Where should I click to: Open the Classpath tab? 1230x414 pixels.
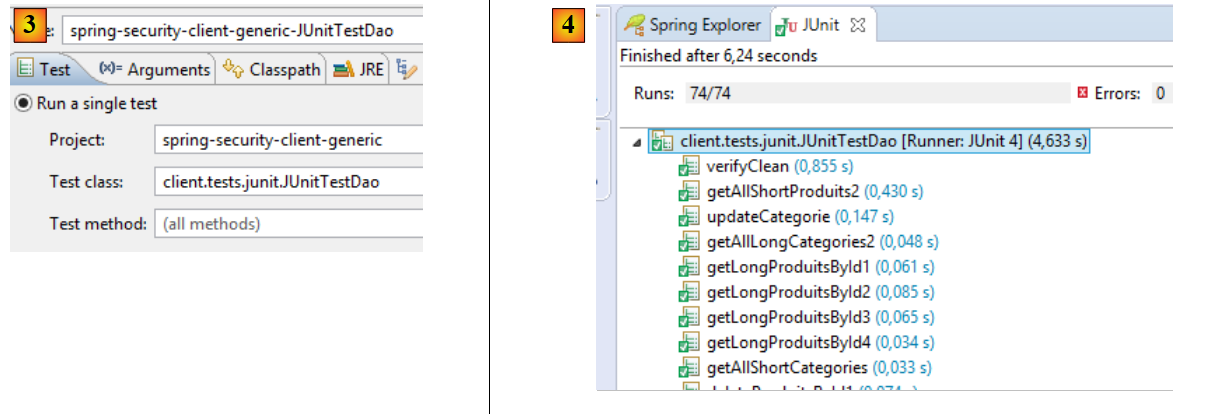click(x=273, y=69)
